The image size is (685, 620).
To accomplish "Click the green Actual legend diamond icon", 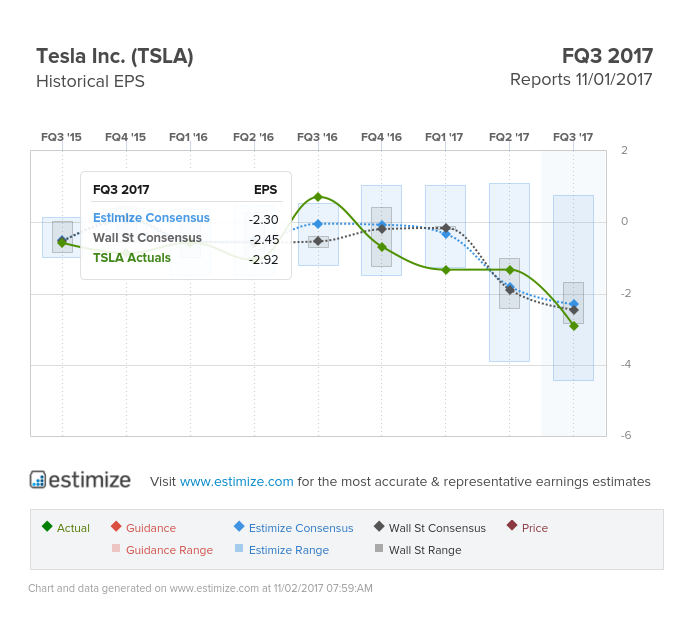I will (x=47, y=527).
